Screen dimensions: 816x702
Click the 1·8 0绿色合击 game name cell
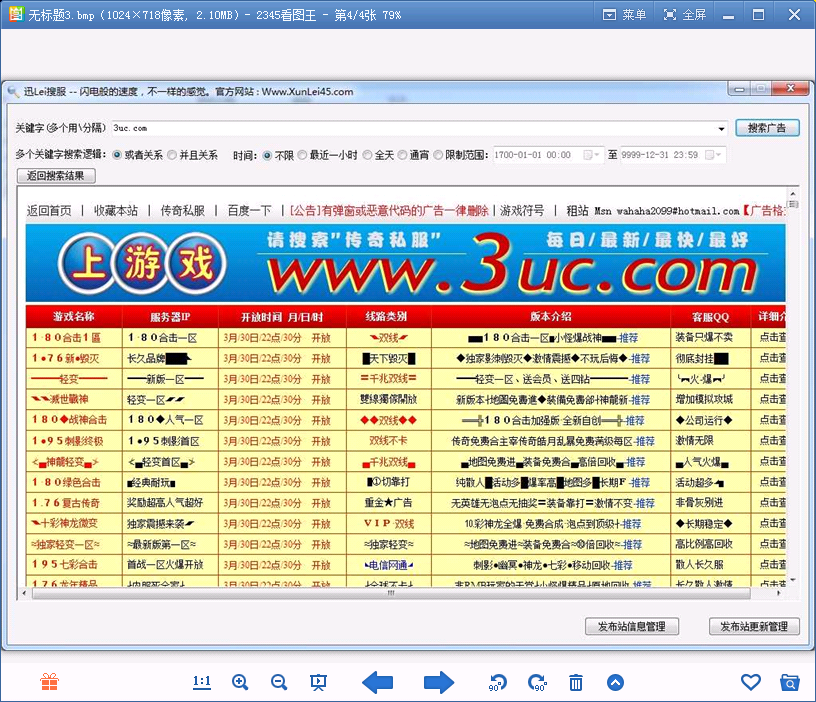coord(74,482)
